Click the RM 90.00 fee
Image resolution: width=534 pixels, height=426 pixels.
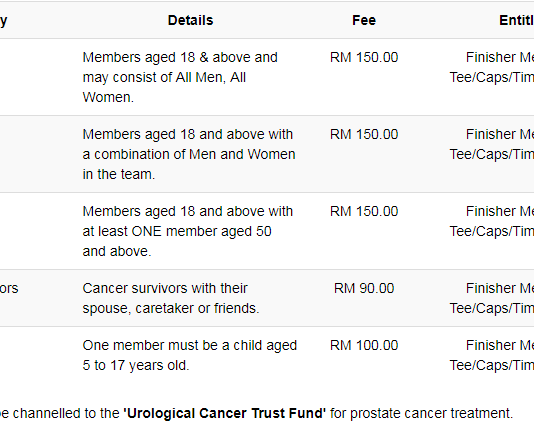364,288
